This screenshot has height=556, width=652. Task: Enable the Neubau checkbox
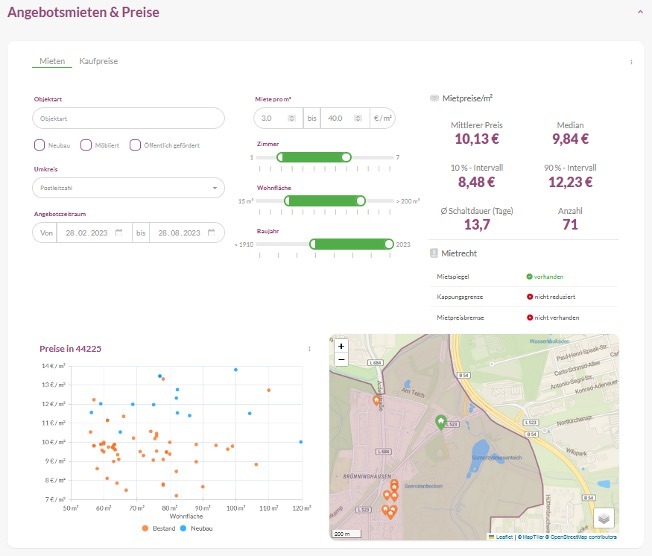click(40, 145)
